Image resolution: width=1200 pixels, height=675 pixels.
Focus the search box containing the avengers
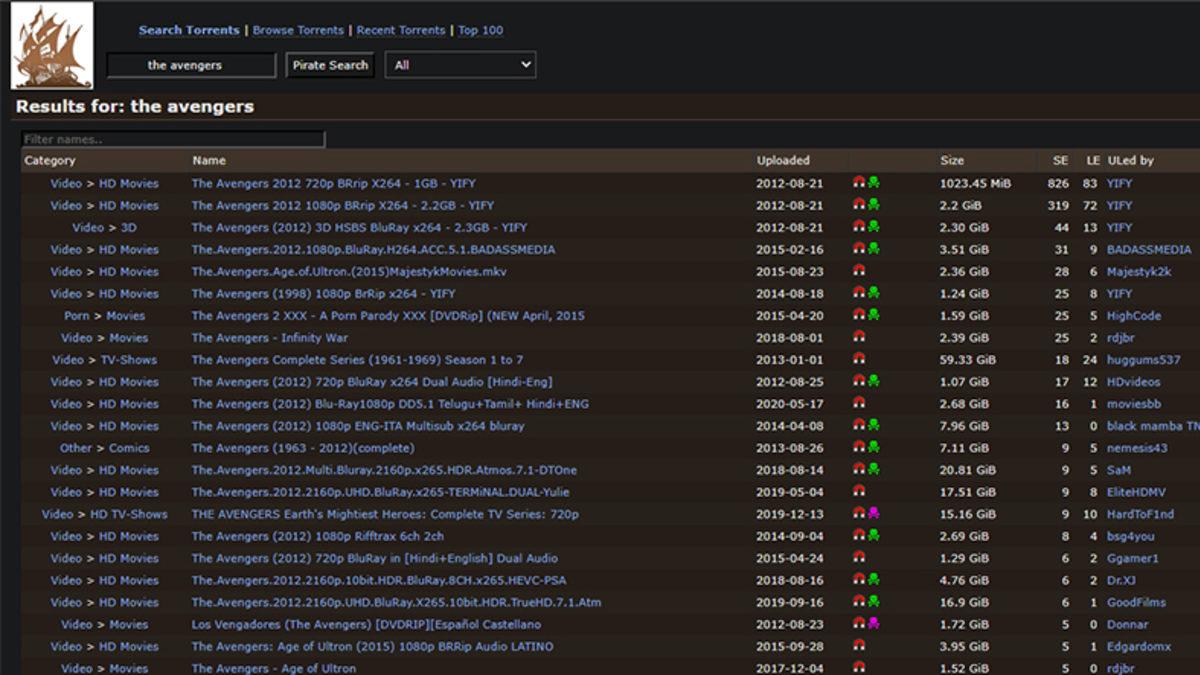191,65
